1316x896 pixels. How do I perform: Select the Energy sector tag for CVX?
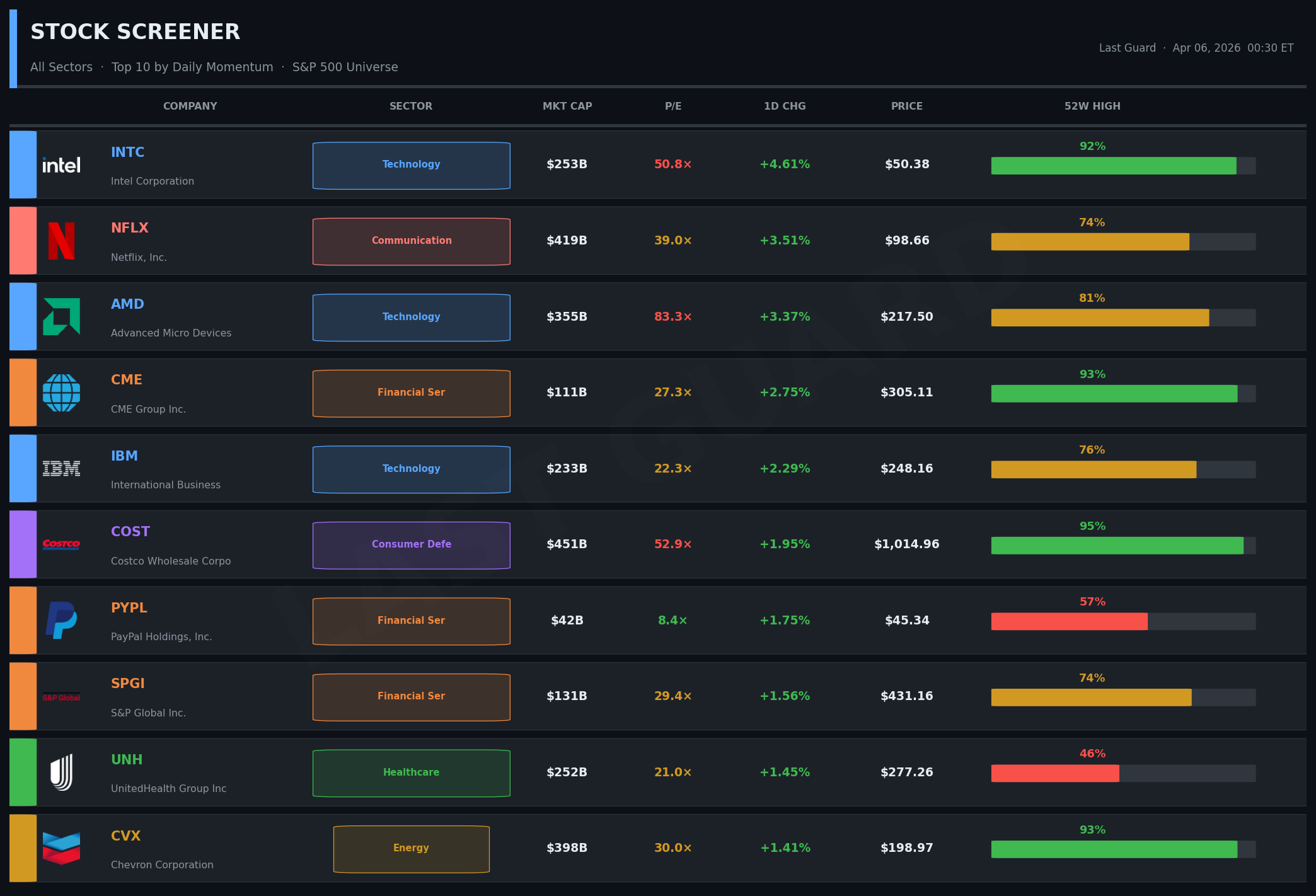412,849
